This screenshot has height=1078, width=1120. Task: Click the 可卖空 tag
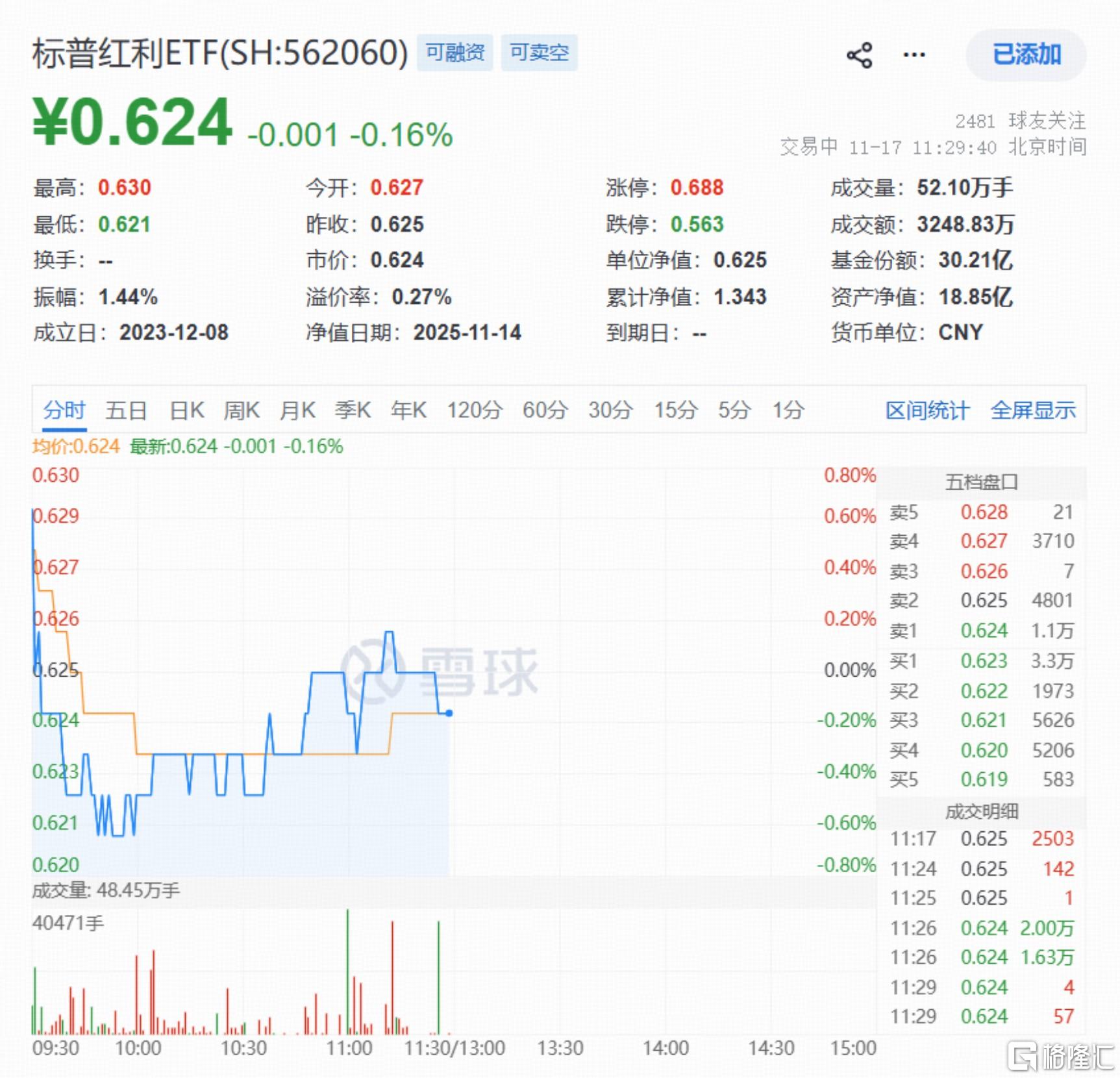point(539,53)
